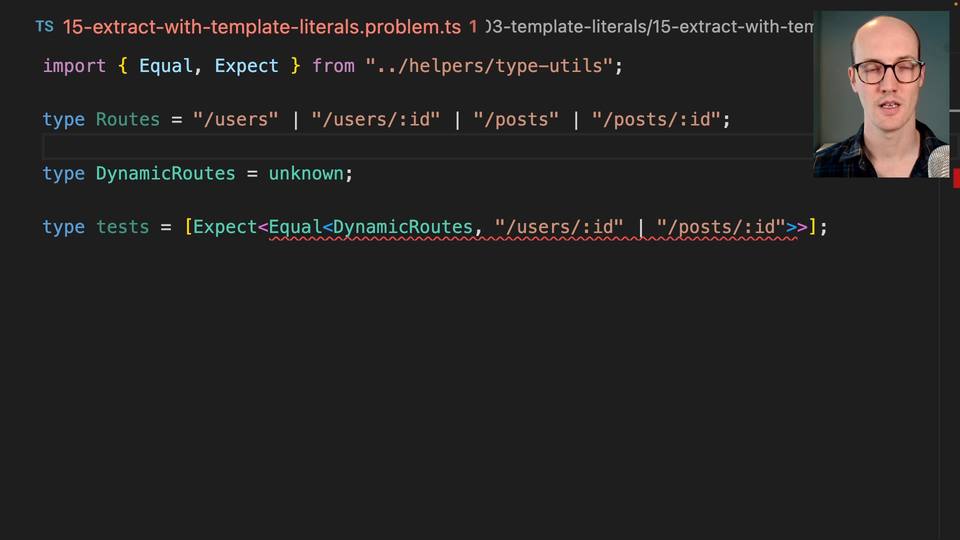960x540 pixels.
Task: Click DynamicRoutes in the type declaration
Action: click(165, 174)
